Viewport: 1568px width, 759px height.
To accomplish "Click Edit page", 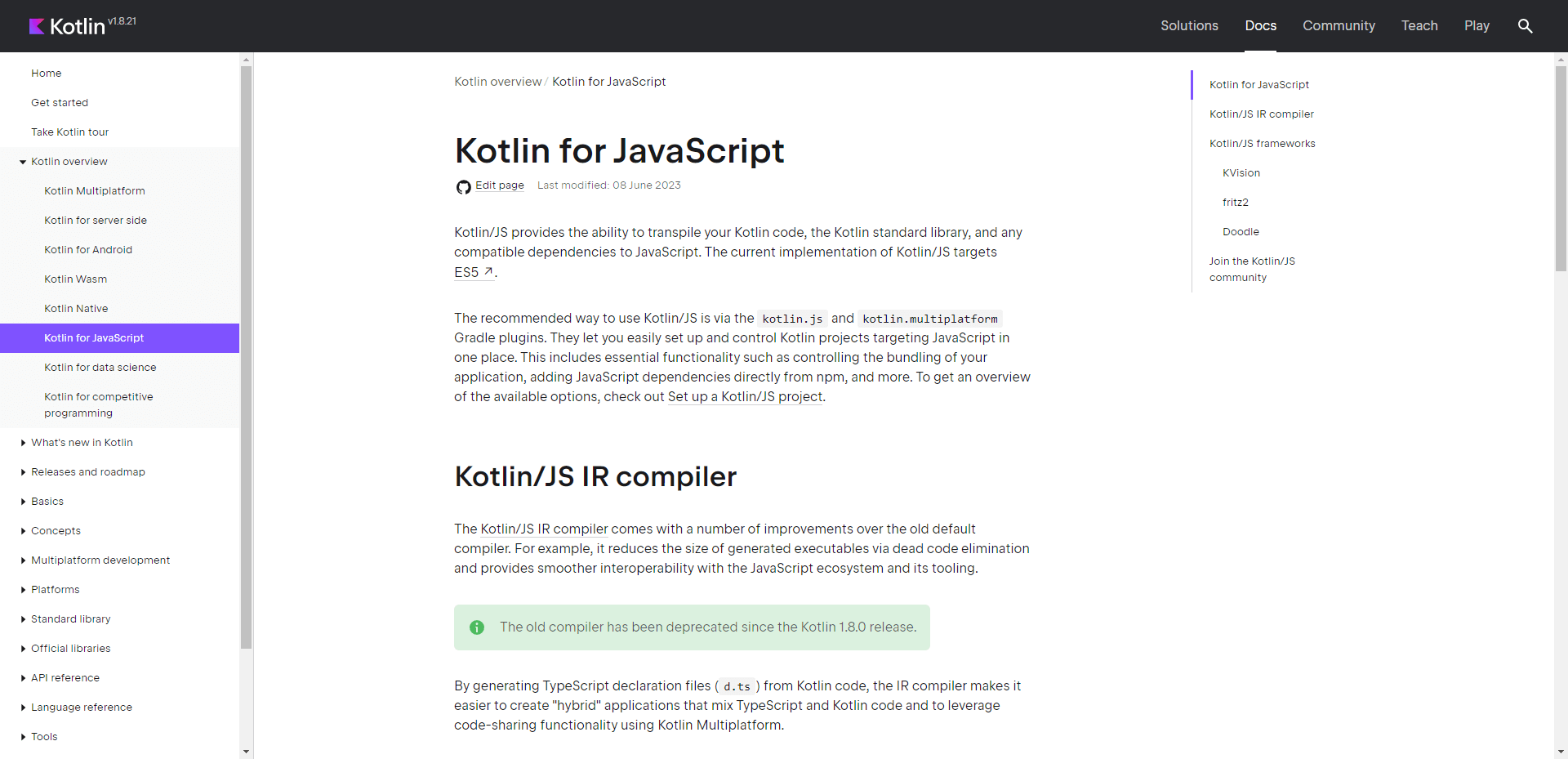I will (499, 185).
